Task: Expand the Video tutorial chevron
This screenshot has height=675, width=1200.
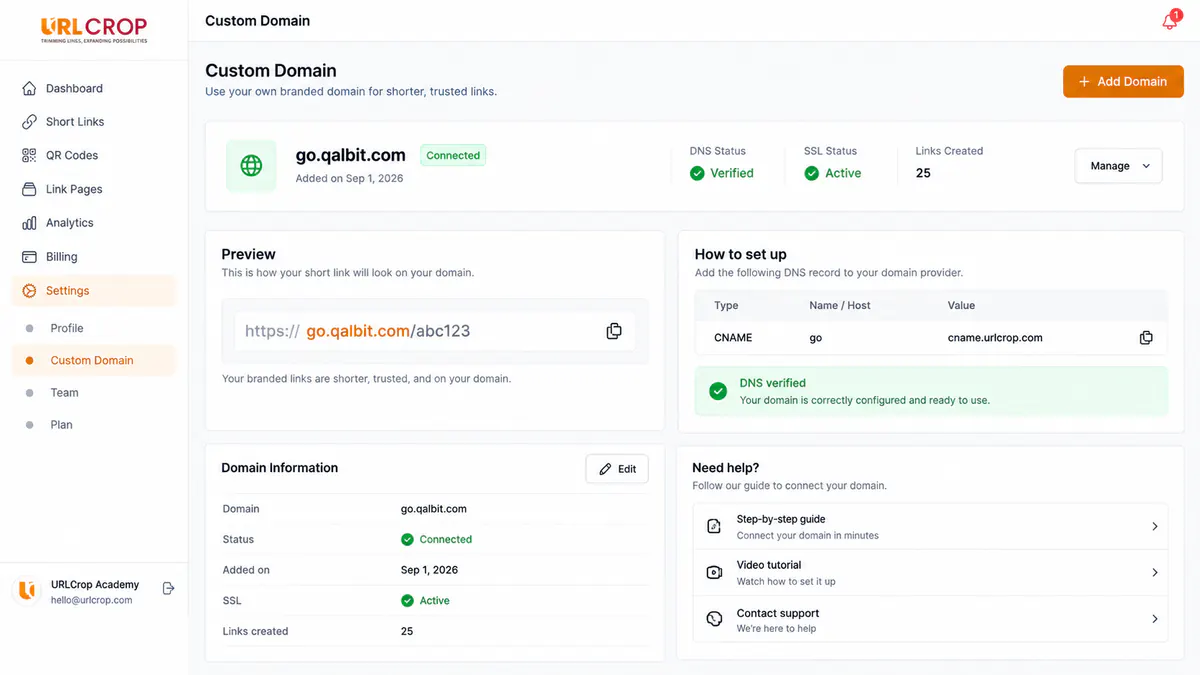Action: 1155,573
